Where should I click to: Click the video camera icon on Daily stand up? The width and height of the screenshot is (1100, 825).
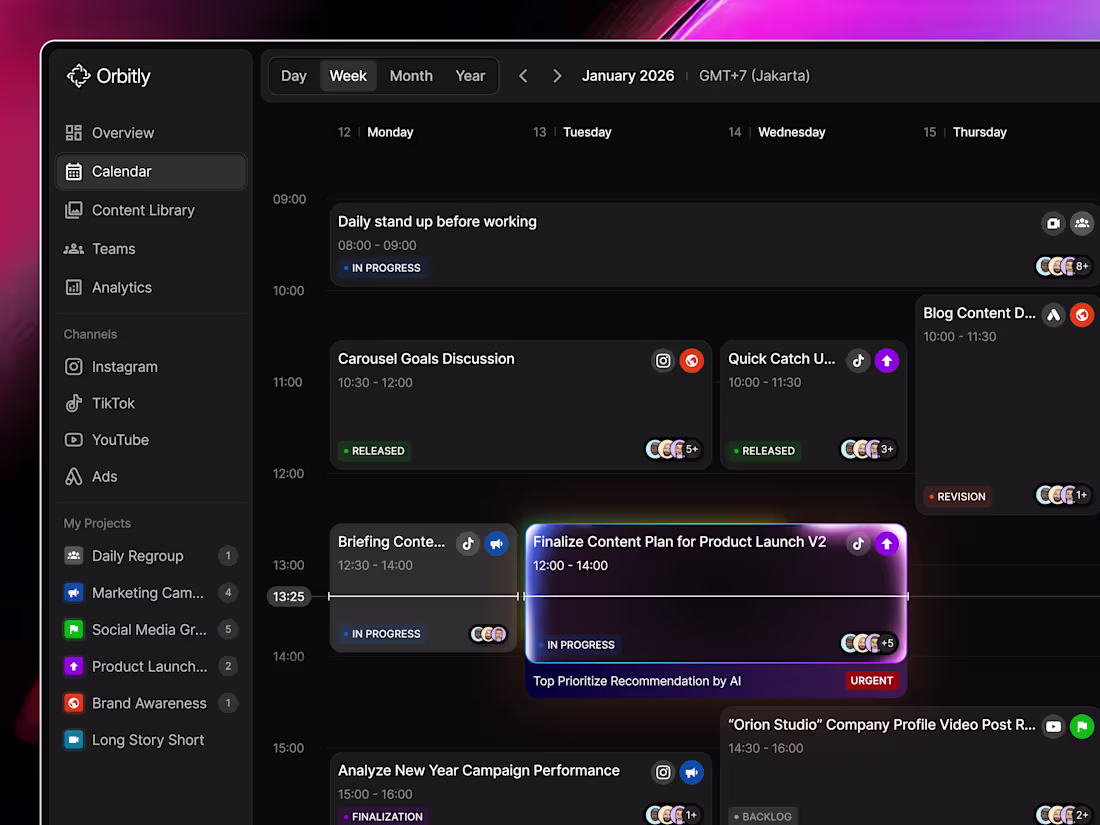point(1053,223)
